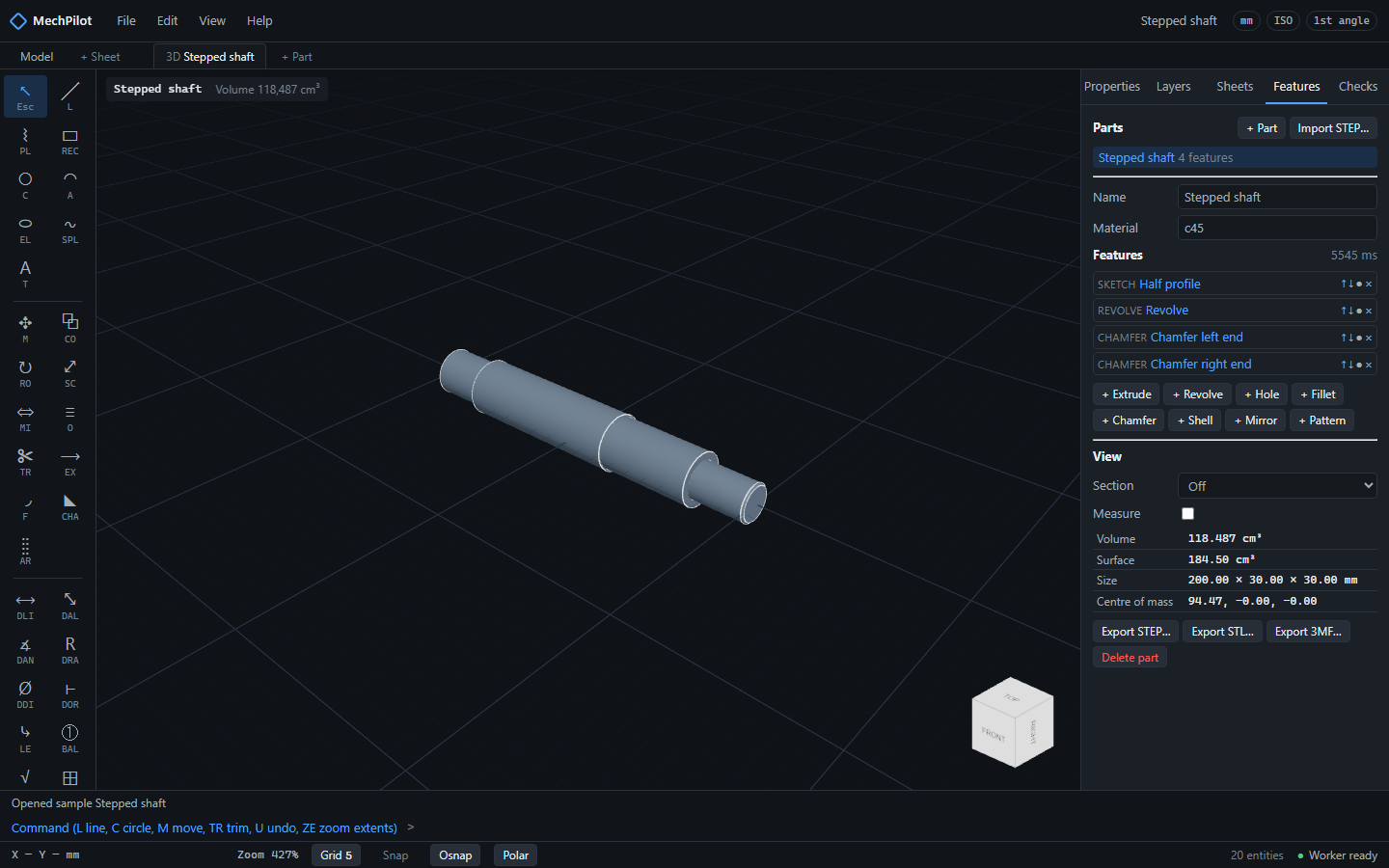Add a Fillet feature
The width and height of the screenshot is (1389, 868).
1318,394
